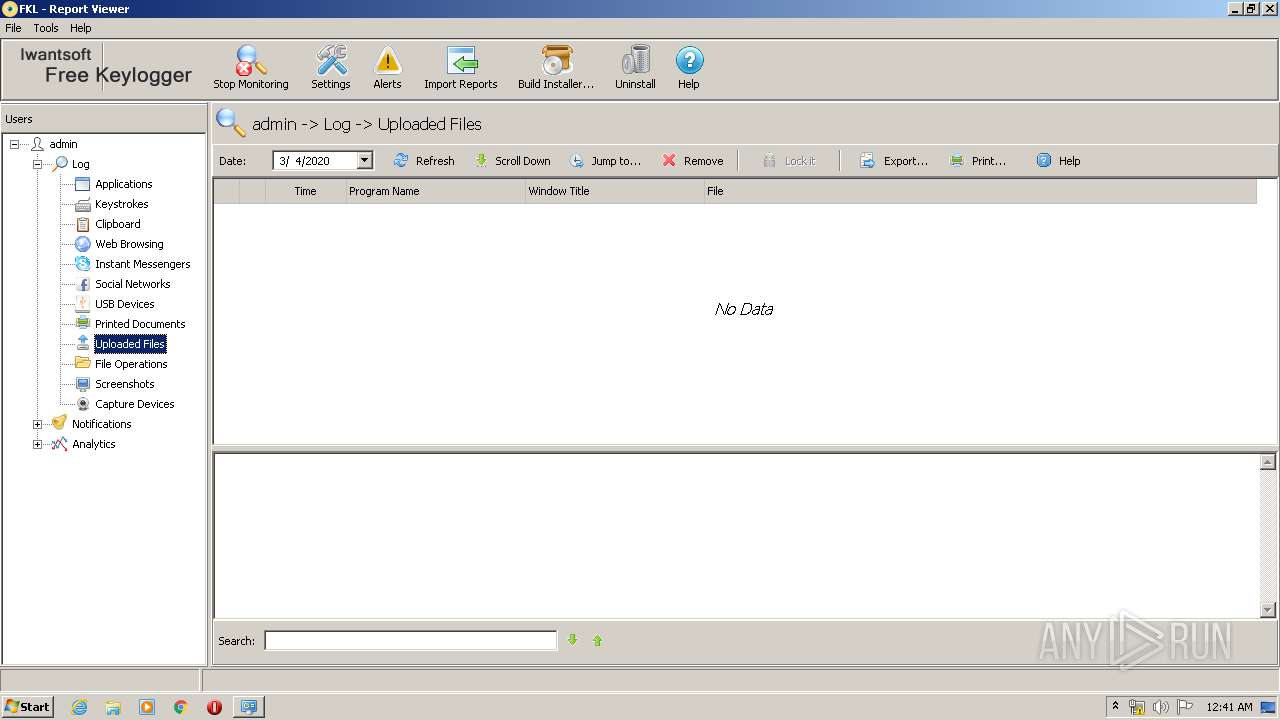Screen dimensions: 1280x720
Task: Select the Keystrokes log
Action: [x=121, y=204]
